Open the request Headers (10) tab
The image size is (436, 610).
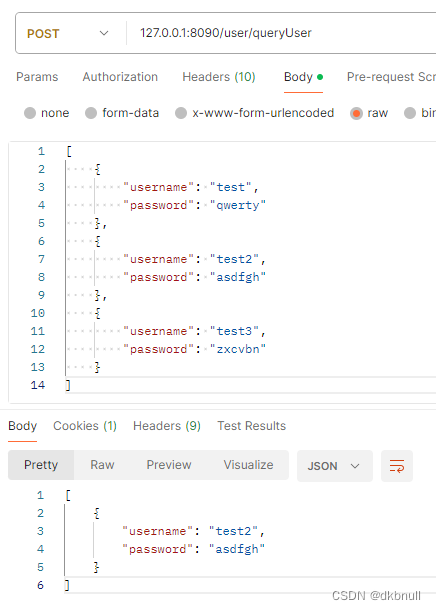(x=219, y=77)
